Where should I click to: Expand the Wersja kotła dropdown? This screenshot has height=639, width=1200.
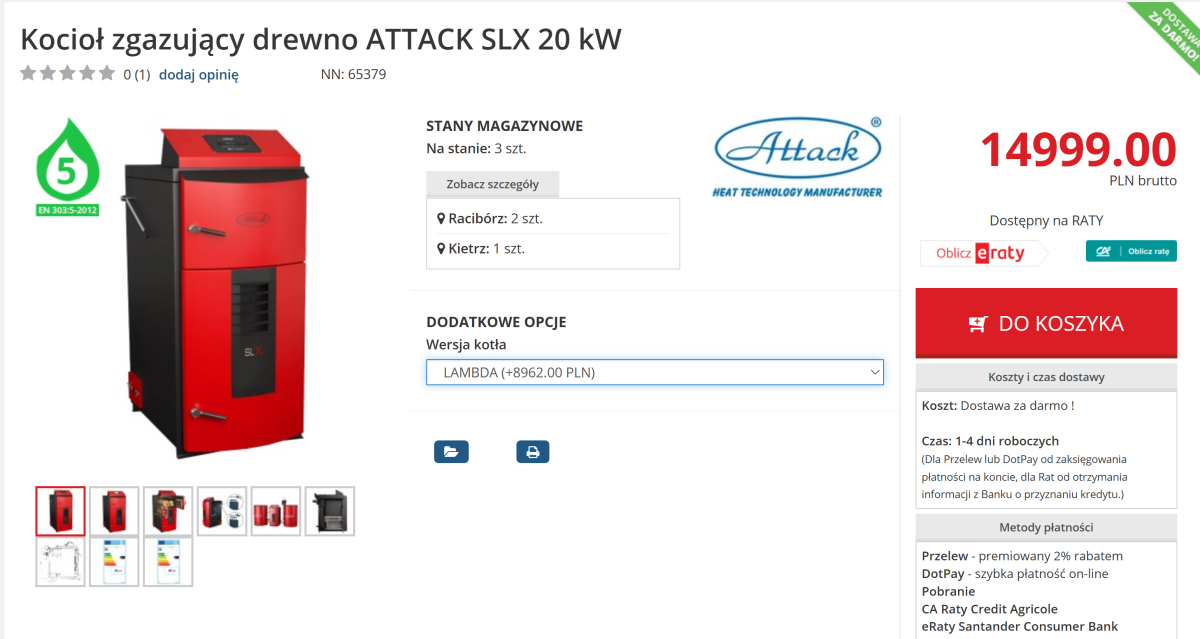pyautogui.click(x=655, y=373)
